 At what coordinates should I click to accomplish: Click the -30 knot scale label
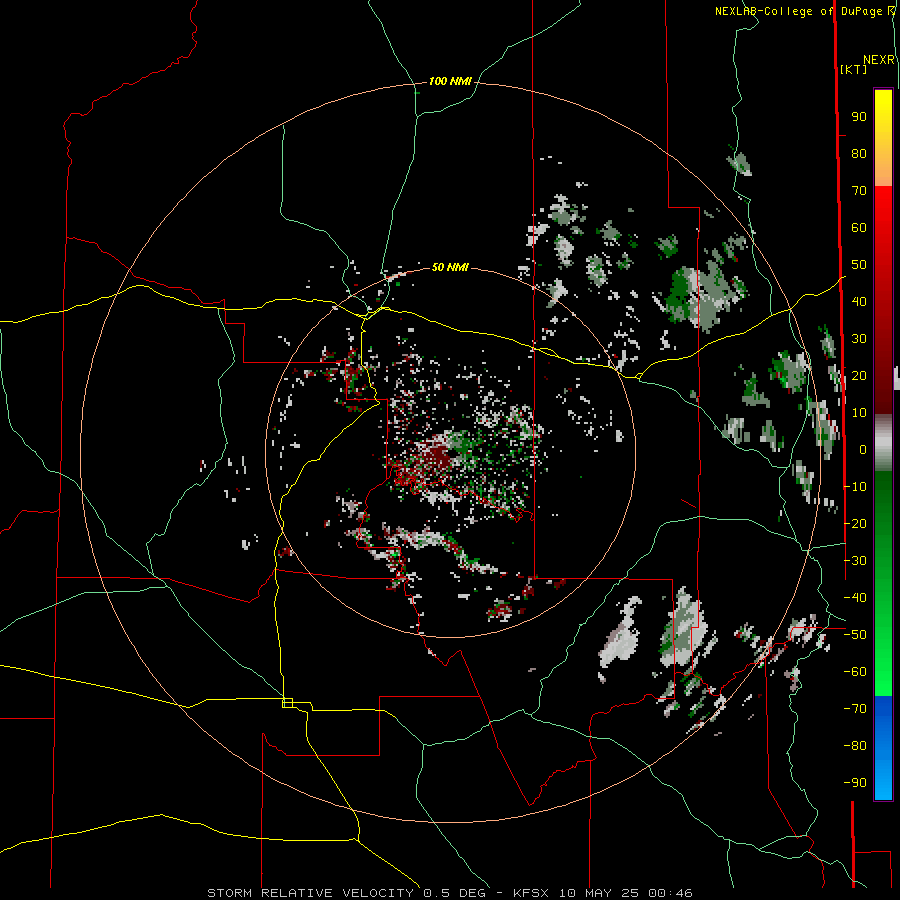pyautogui.click(x=855, y=561)
